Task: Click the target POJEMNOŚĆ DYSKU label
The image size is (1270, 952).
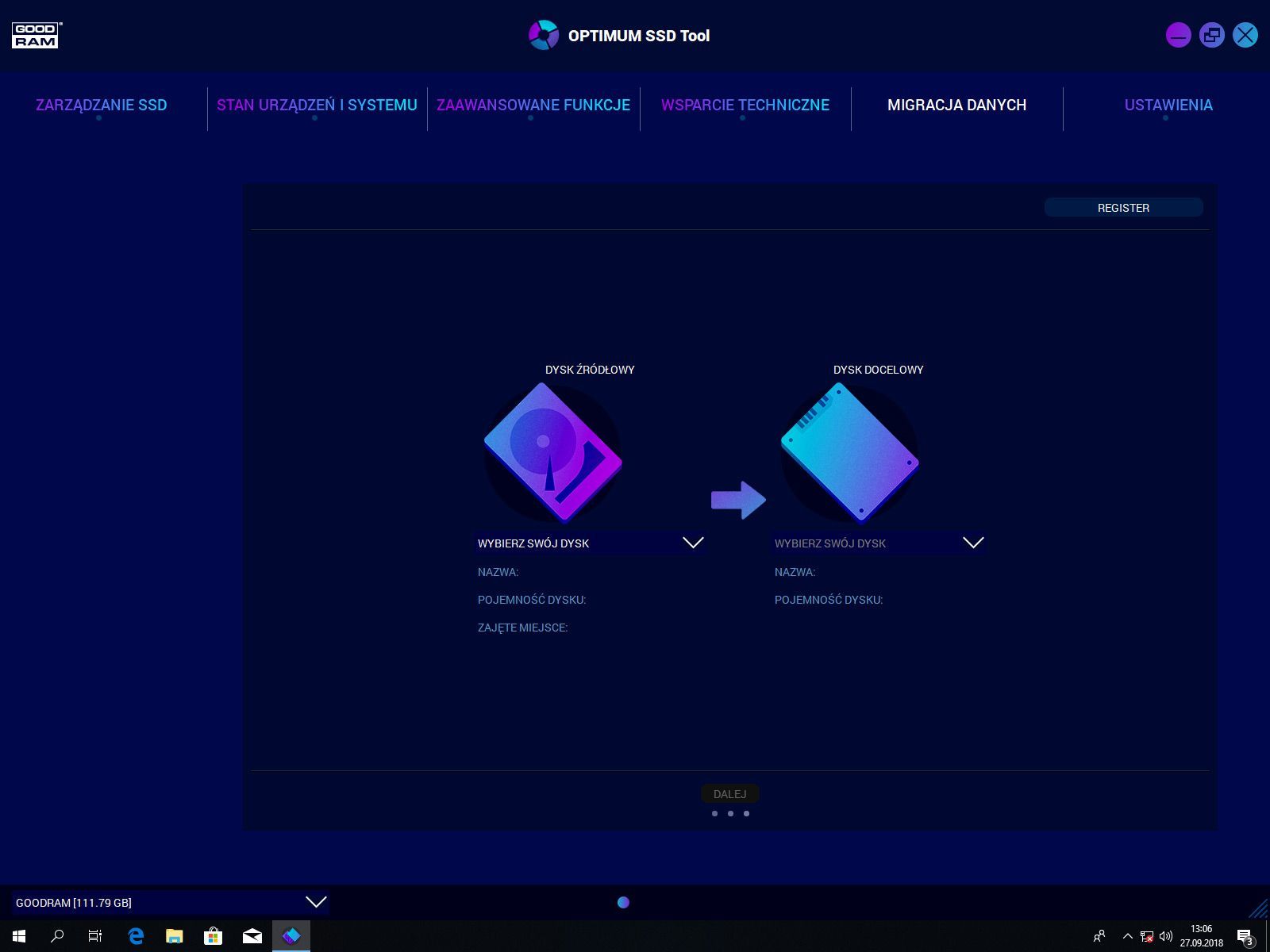Action: coord(829,600)
